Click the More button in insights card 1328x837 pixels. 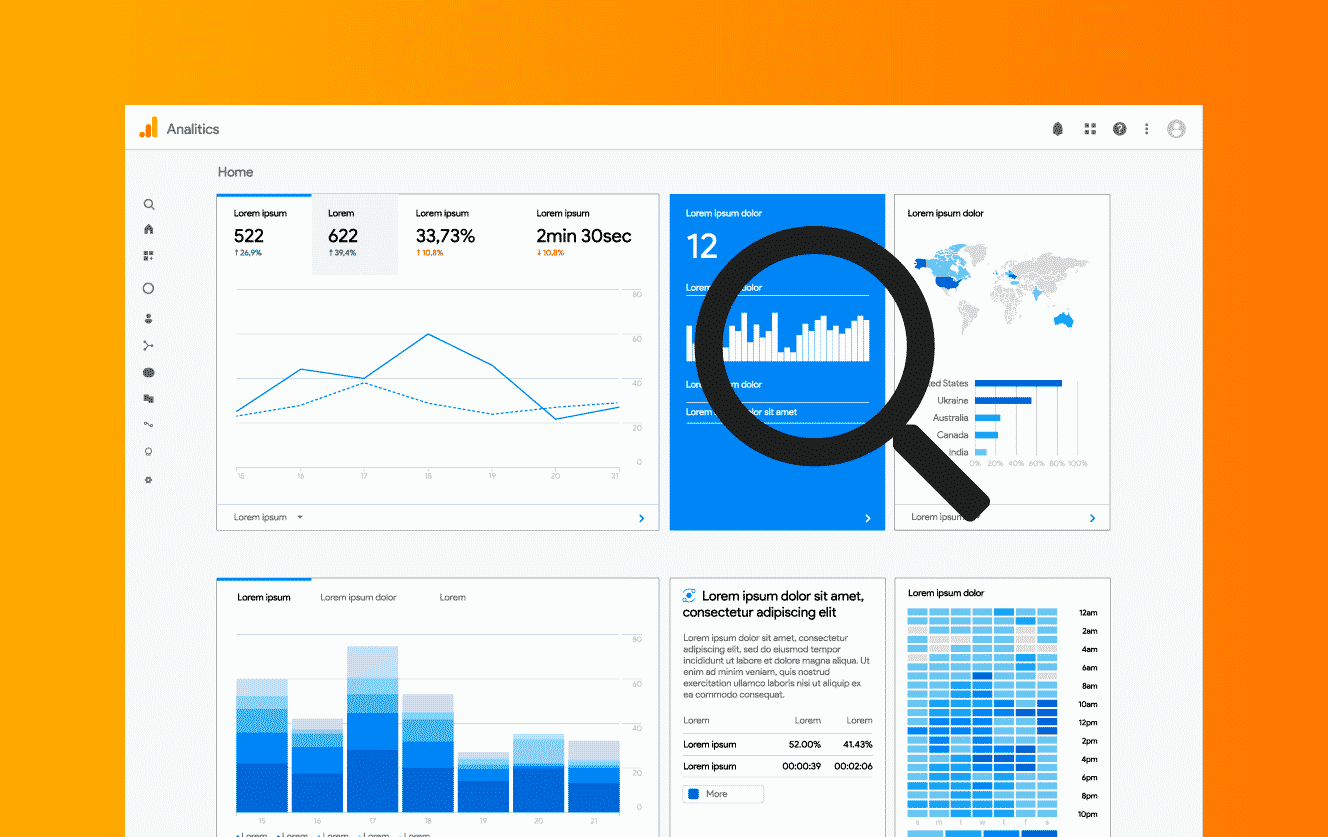coord(723,794)
